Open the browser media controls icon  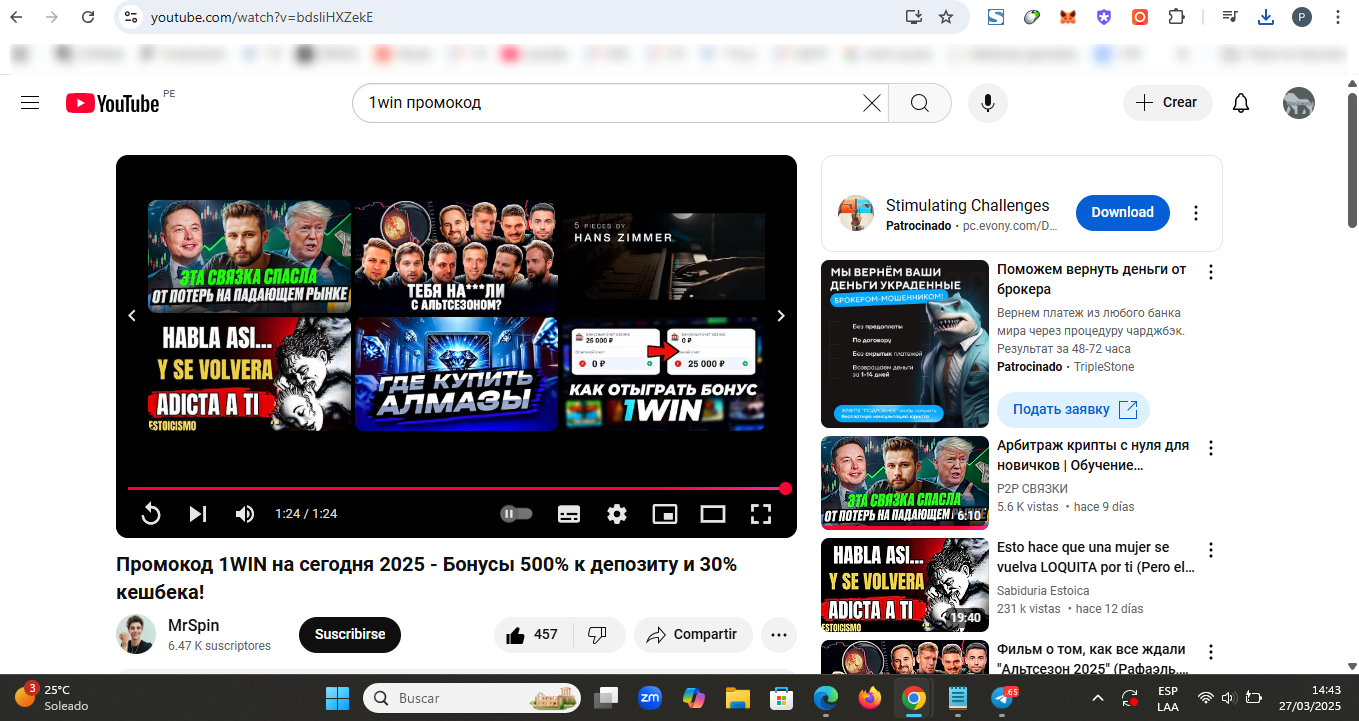(x=1230, y=17)
